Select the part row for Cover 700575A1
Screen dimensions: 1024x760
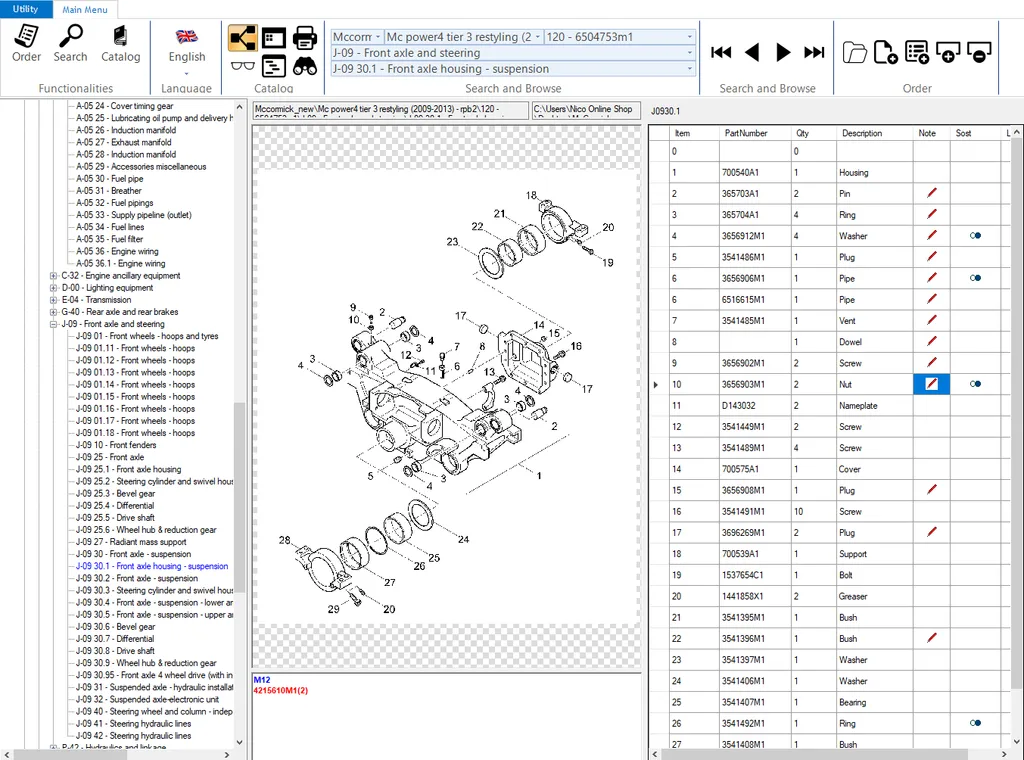tap(829, 469)
